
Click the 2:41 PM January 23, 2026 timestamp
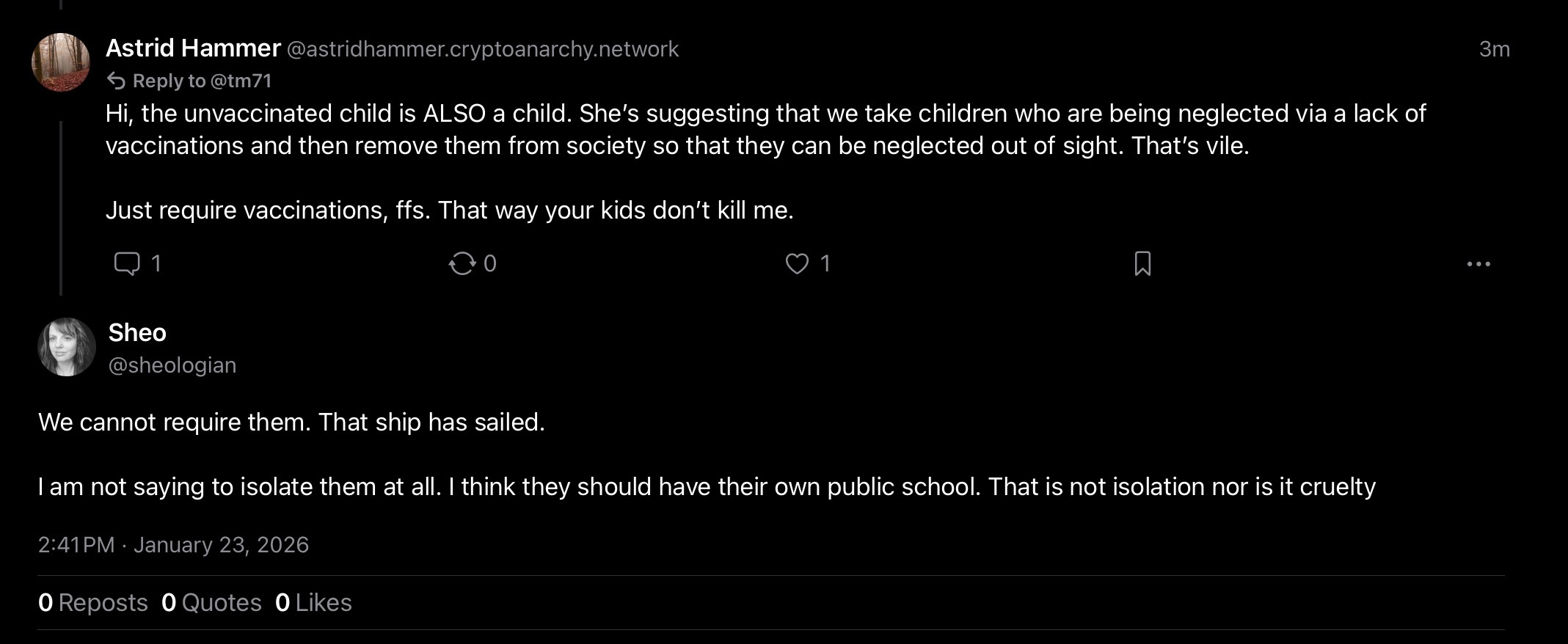click(173, 545)
